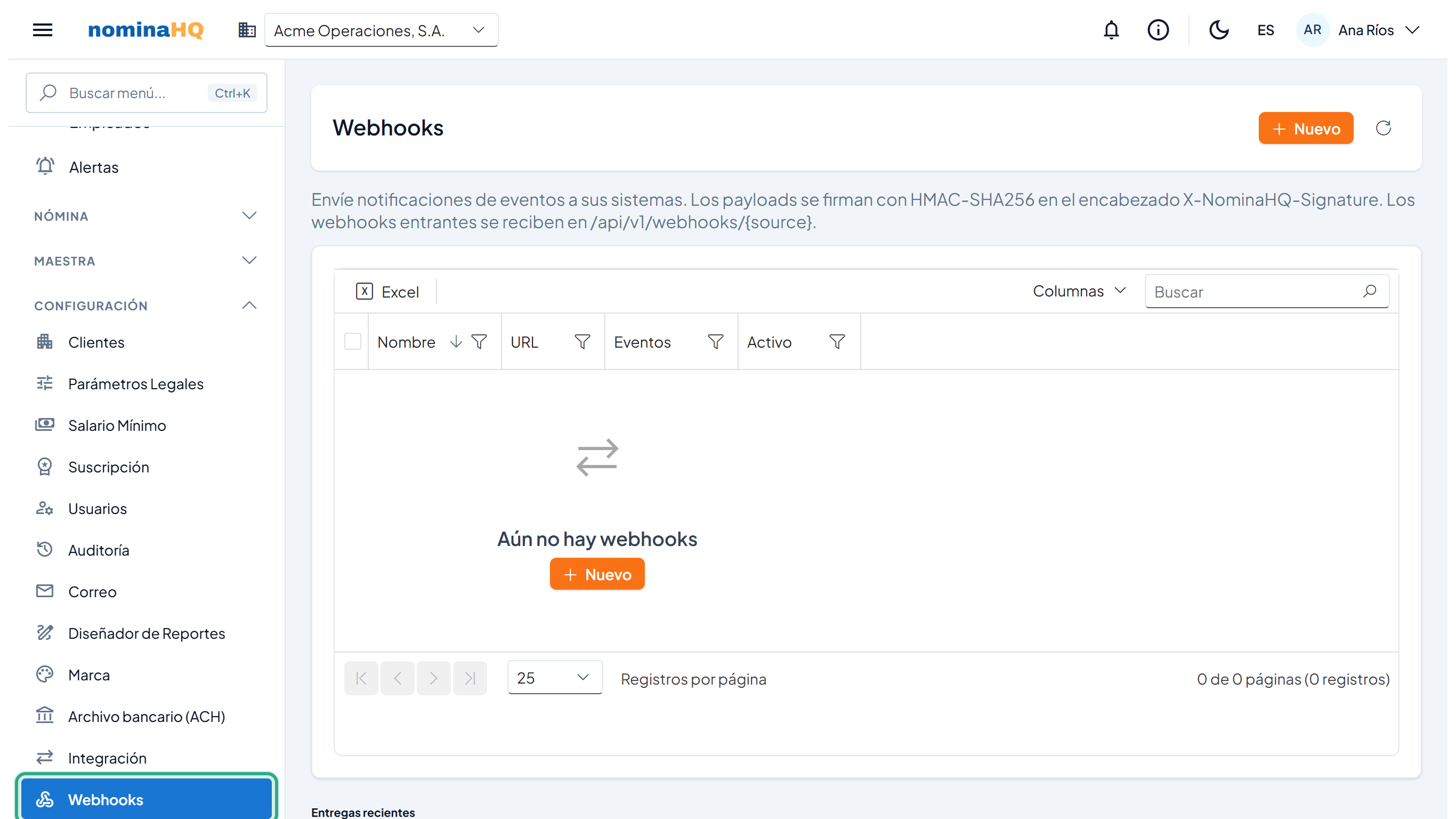
Task: Open Diseñador de Reportes in the sidebar
Action: pyautogui.click(x=146, y=633)
